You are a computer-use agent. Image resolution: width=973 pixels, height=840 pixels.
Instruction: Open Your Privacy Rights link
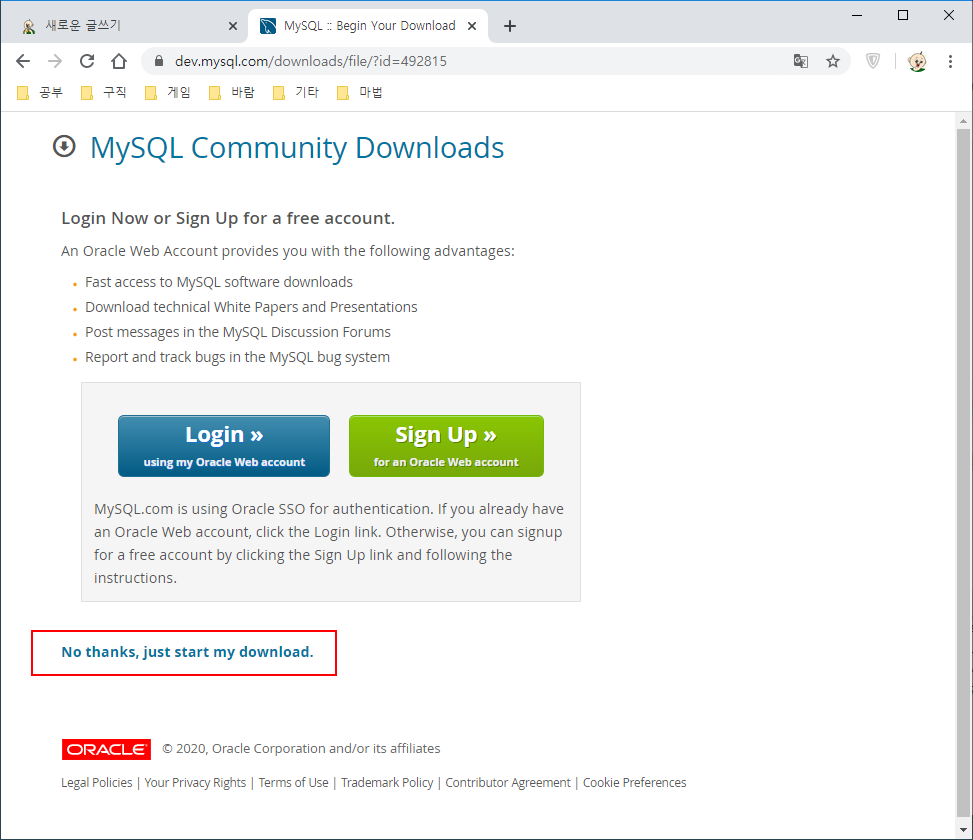click(x=195, y=783)
